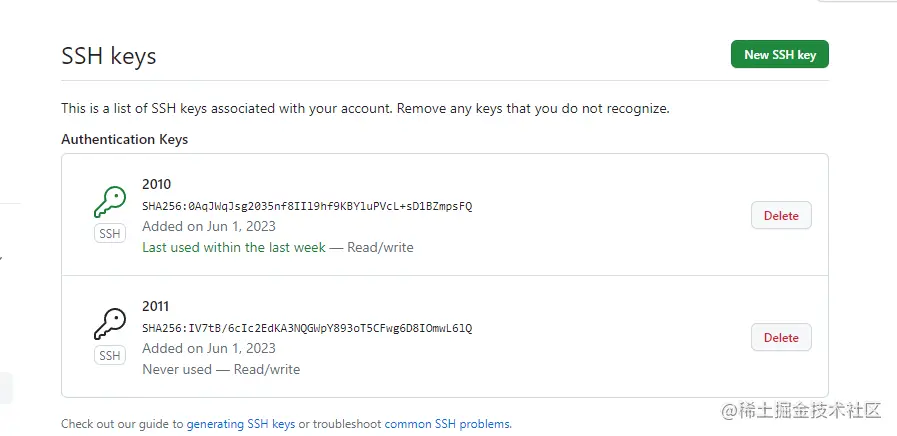Click the green key icon for 2010
The height and width of the screenshot is (436, 897).
109,203
